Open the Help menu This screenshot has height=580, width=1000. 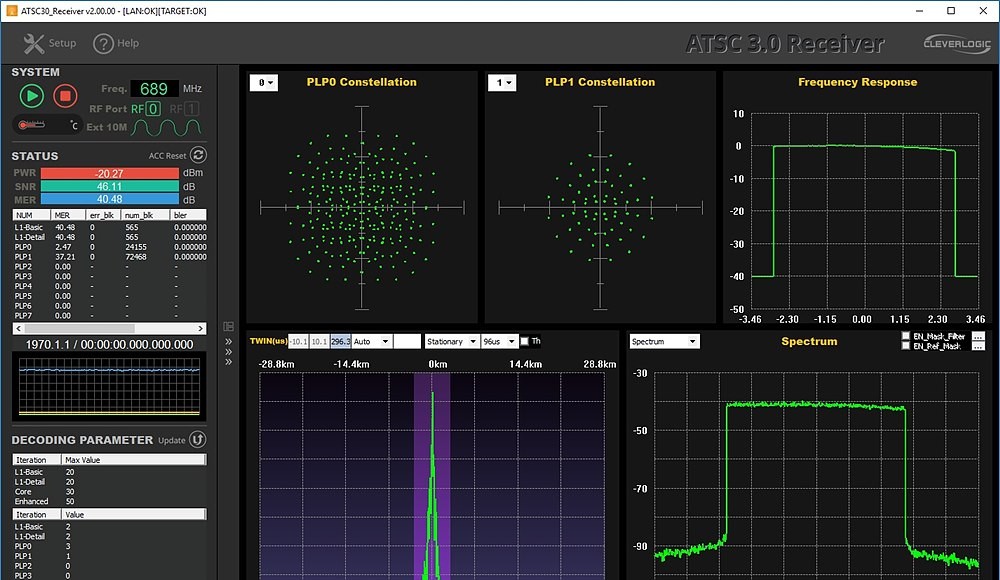(x=116, y=43)
